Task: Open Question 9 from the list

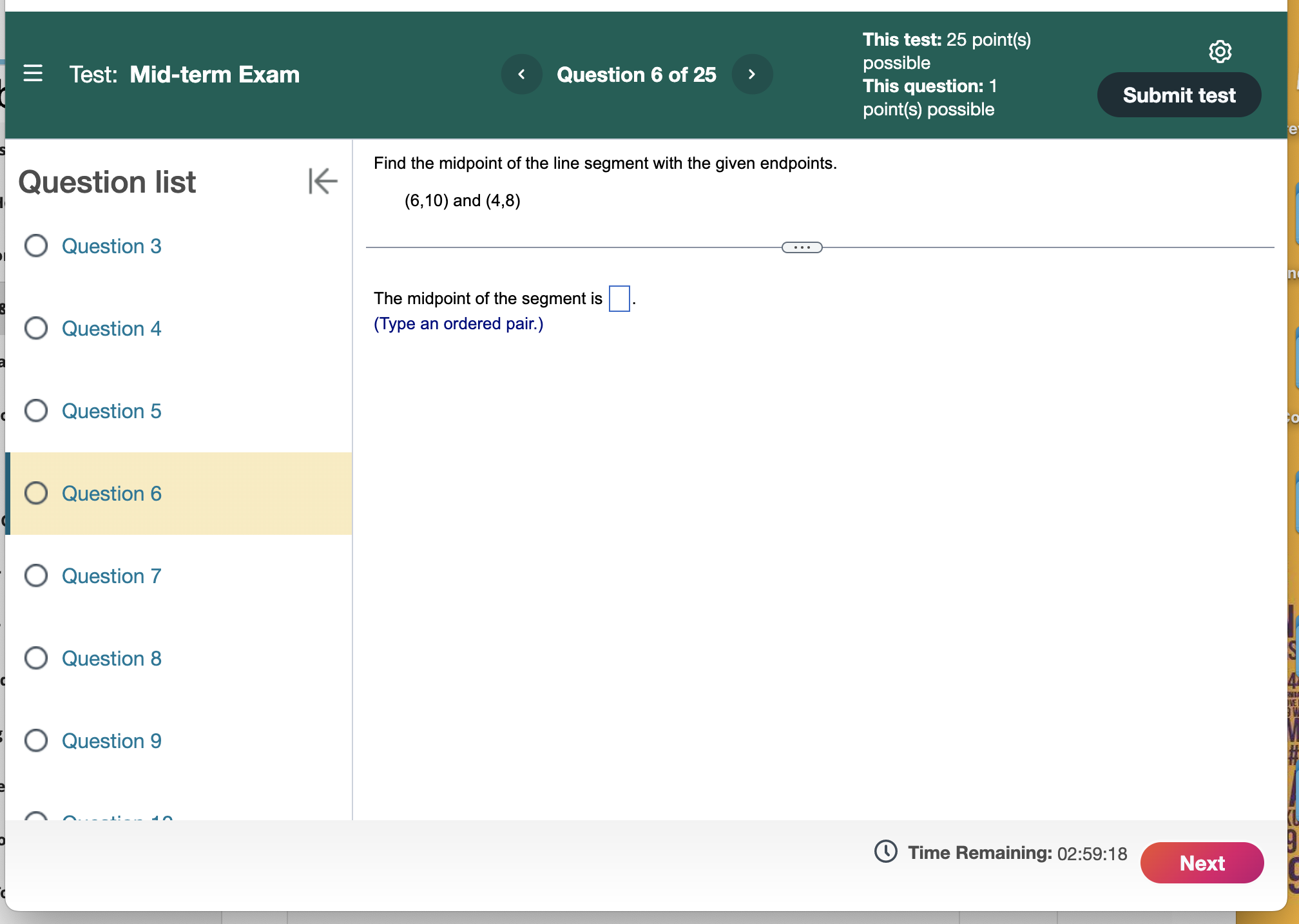Action: tap(111, 741)
